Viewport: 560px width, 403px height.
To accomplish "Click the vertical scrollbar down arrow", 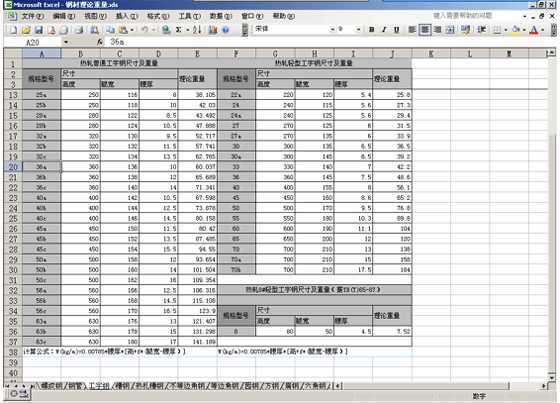I will tap(552, 377).
